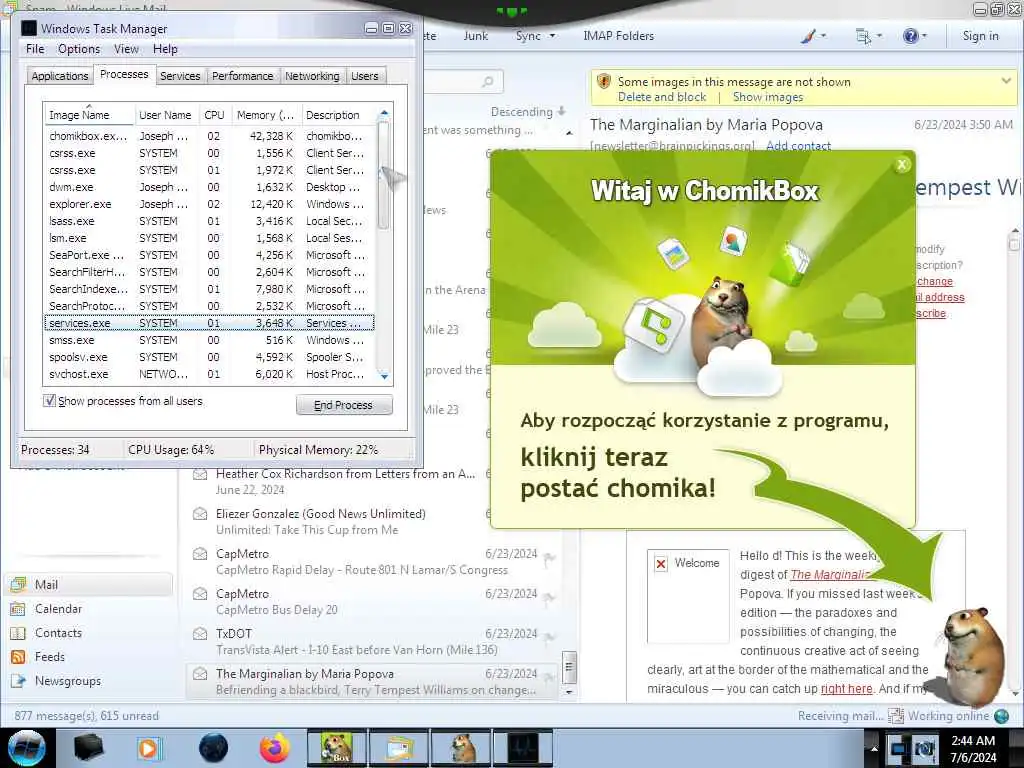Click the search magnifier icon in Live Mail
Image resolution: width=1024 pixels, height=768 pixels.
[488, 82]
